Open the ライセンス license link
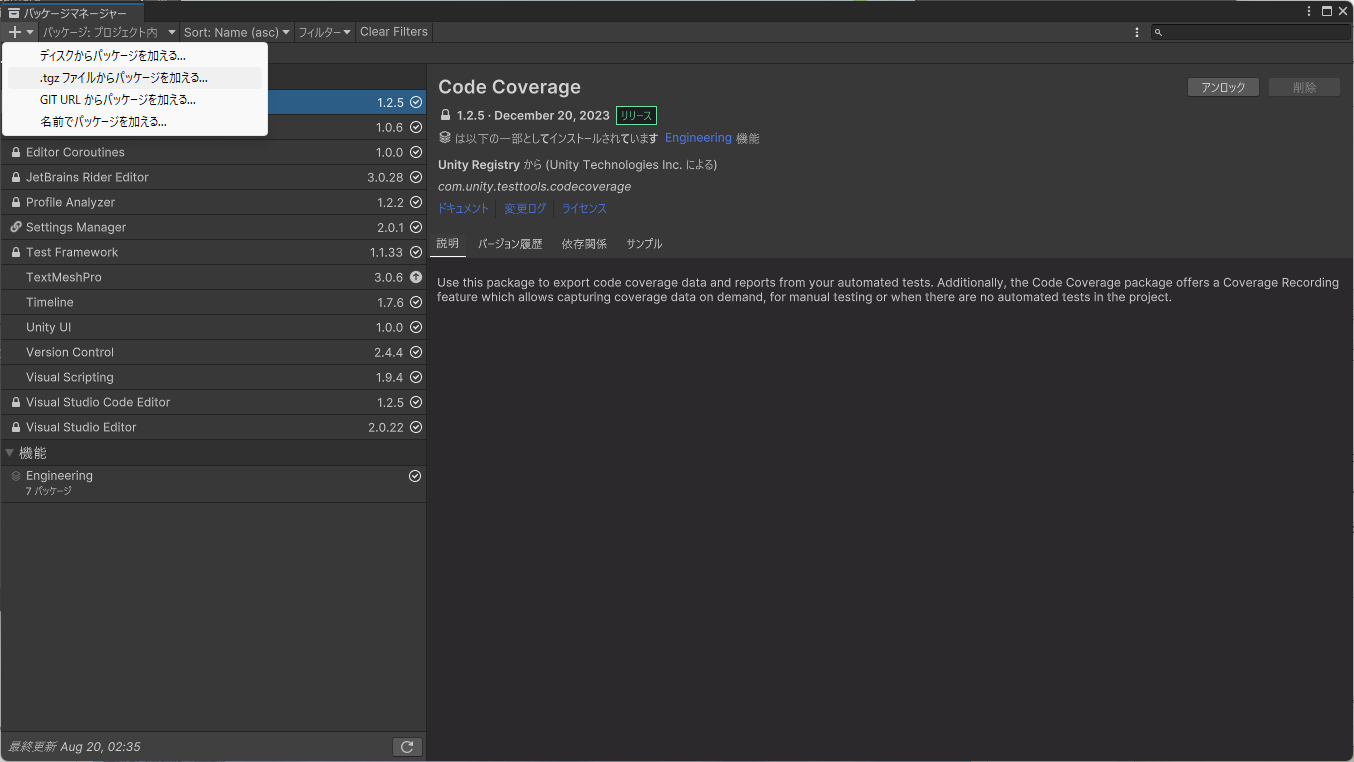This screenshot has width=1354, height=762. [x=584, y=209]
